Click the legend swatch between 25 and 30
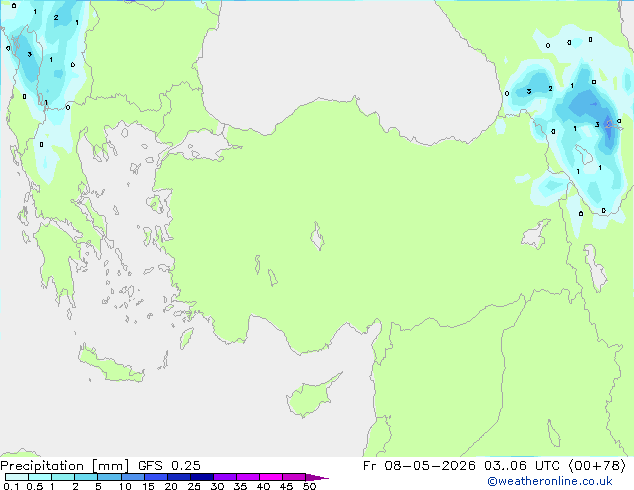 [x=202, y=477]
